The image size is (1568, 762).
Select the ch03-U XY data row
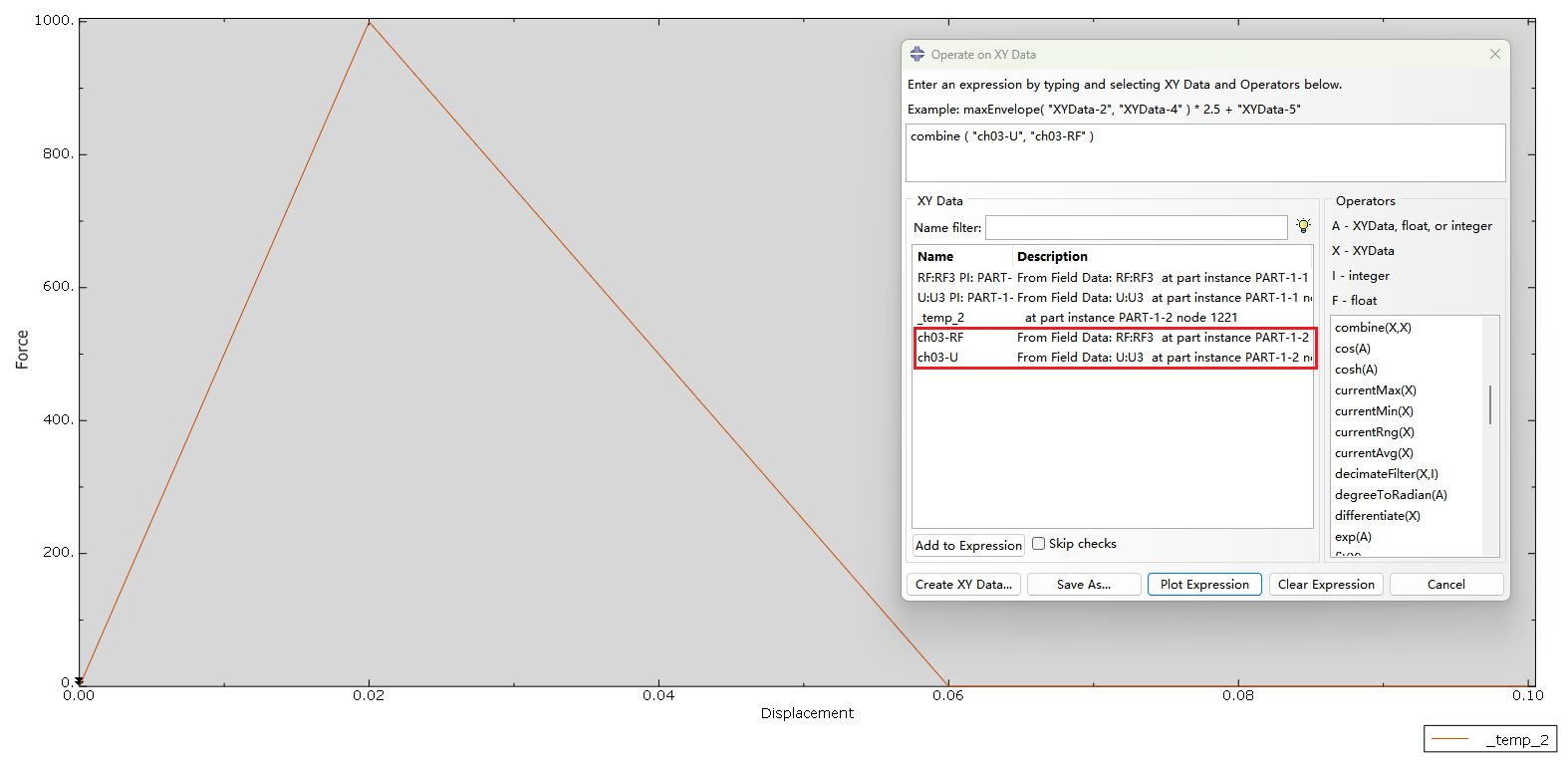[1113, 358]
